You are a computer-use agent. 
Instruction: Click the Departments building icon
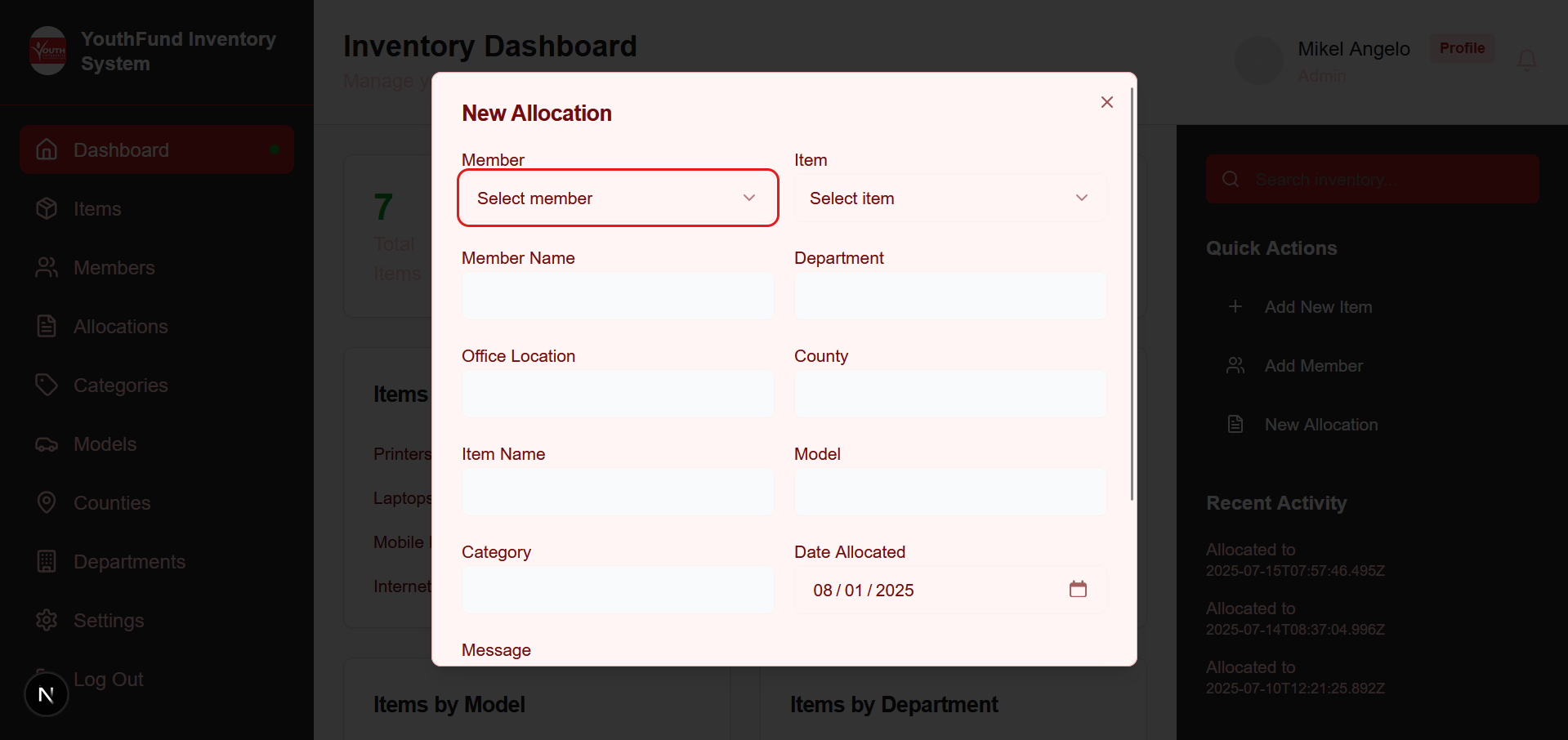coord(47,561)
